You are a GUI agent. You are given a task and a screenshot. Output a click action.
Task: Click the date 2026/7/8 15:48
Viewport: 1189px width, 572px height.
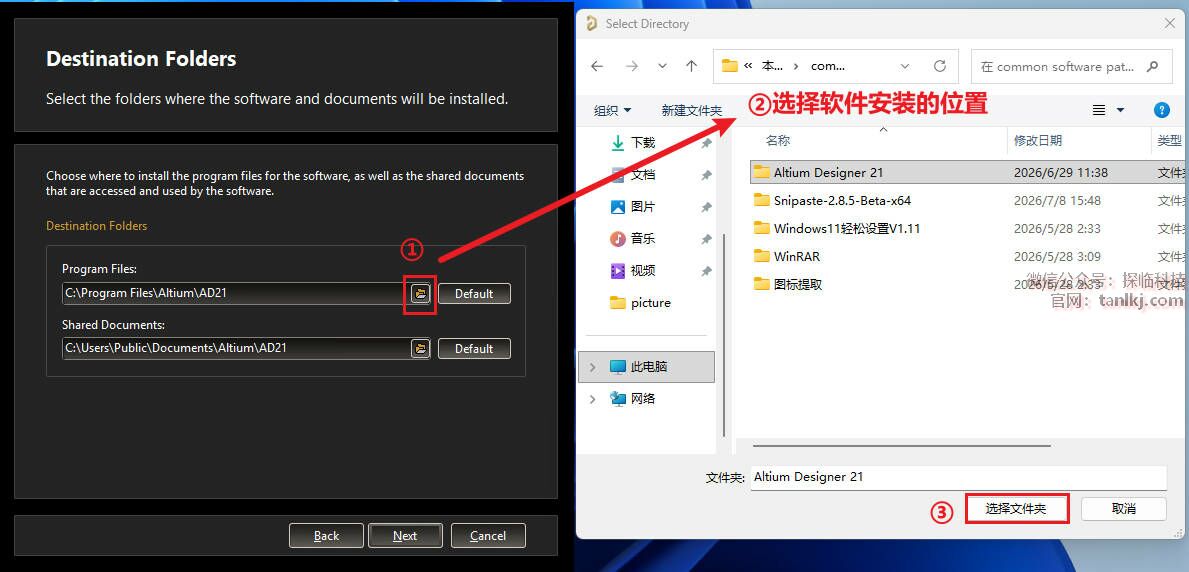point(1057,200)
